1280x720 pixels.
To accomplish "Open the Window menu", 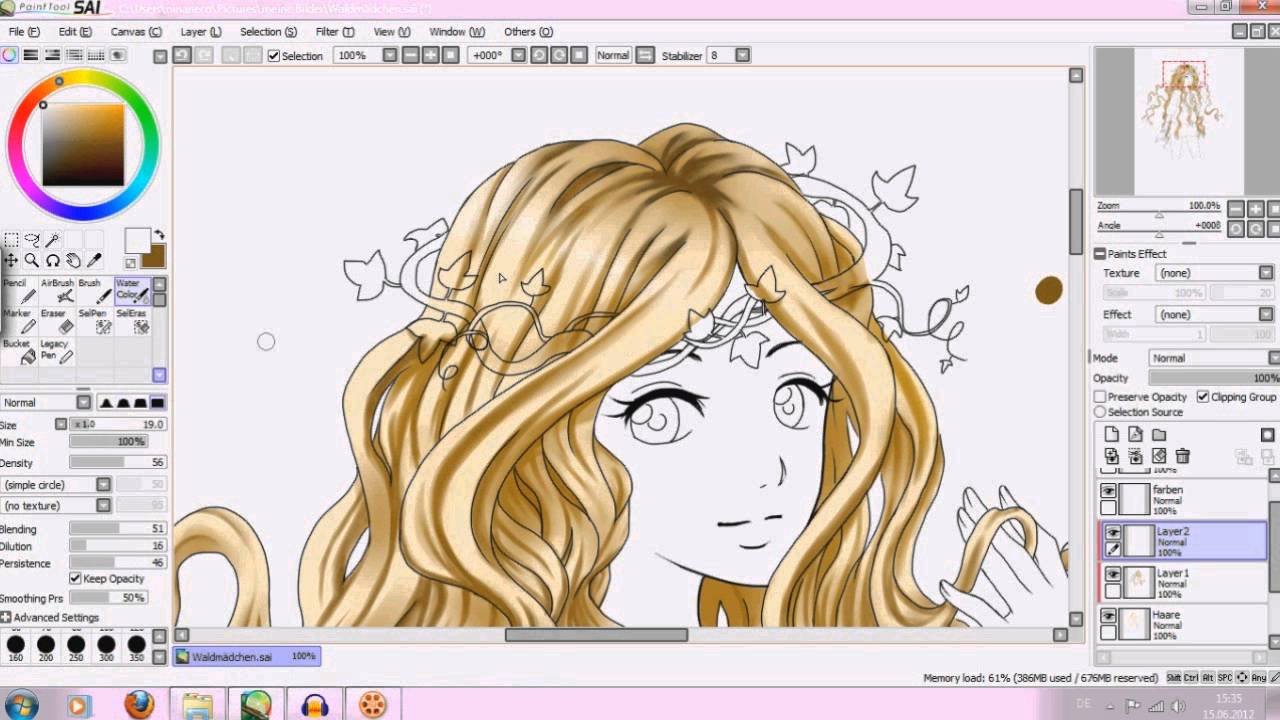I will [x=457, y=32].
